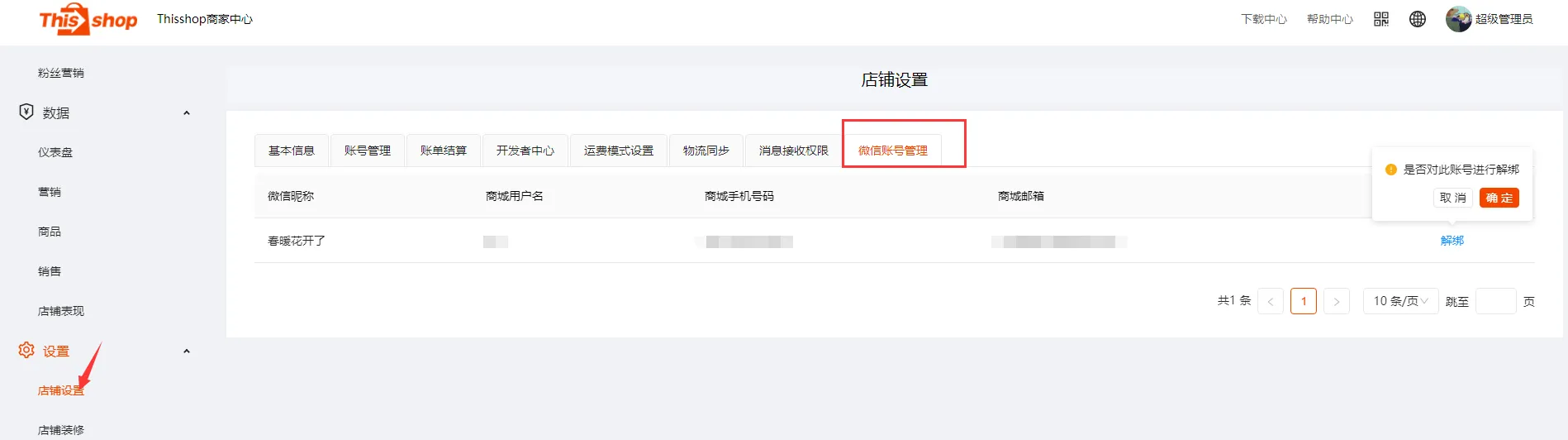Click the globe language icon

1418,19
